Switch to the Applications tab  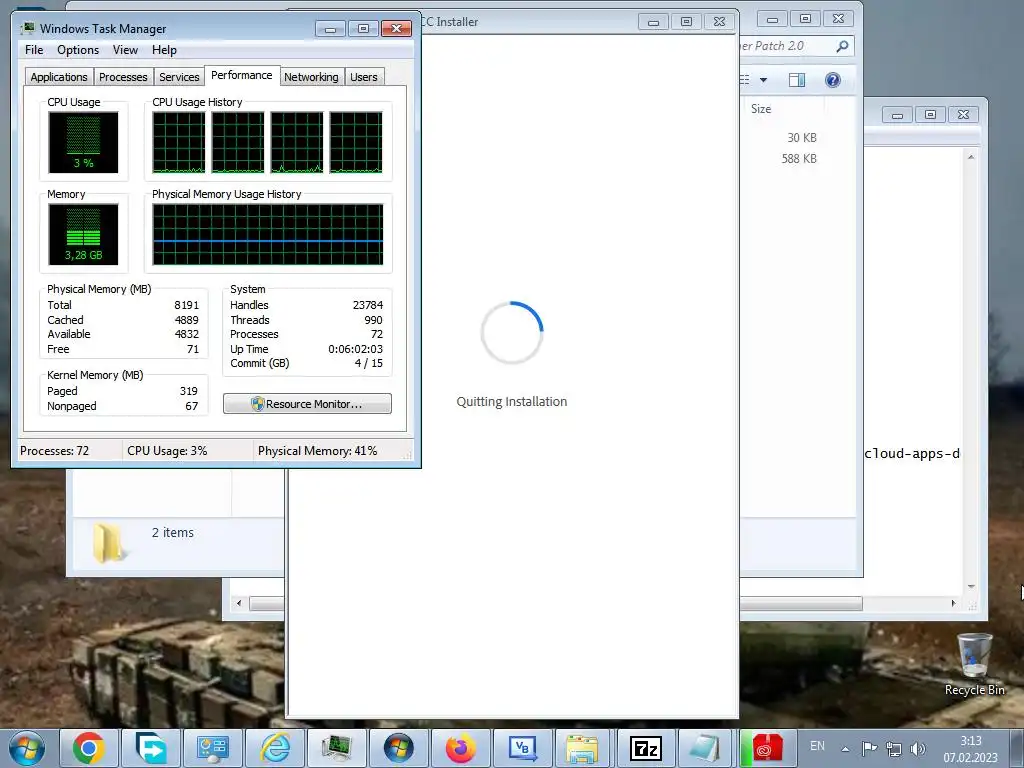pyautogui.click(x=59, y=77)
